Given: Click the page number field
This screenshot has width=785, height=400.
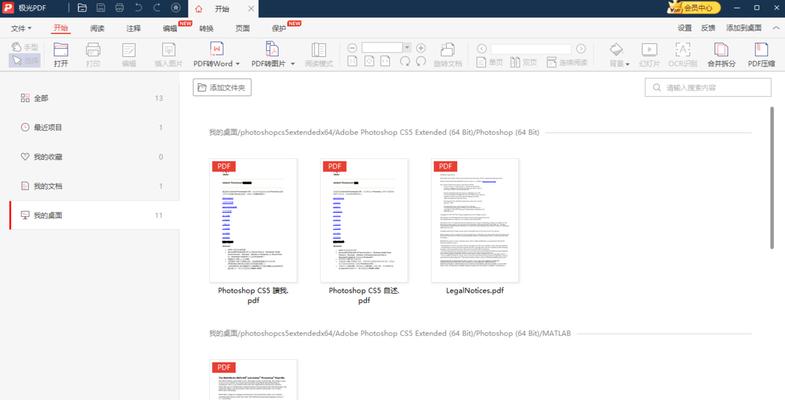Looking at the screenshot, I should pyautogui.click(x=531, y=49).
